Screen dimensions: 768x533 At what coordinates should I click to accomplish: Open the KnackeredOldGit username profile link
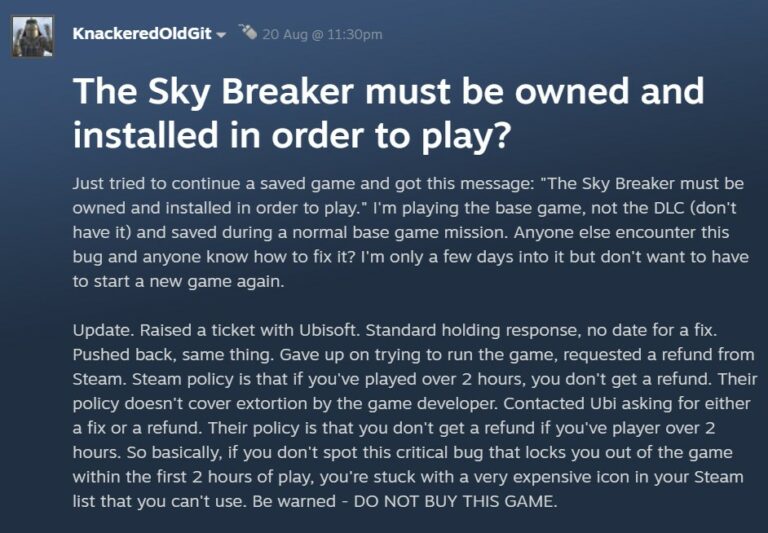point(142,34)
